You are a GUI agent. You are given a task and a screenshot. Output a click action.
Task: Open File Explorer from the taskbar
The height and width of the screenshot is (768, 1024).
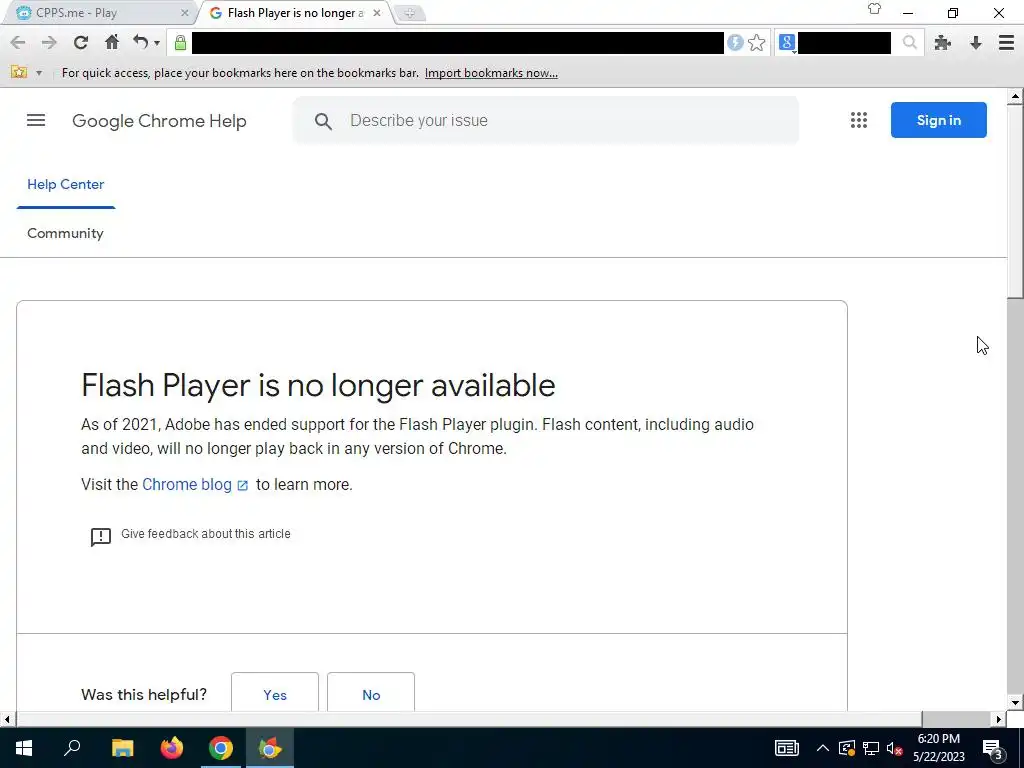tap(122, 748)
